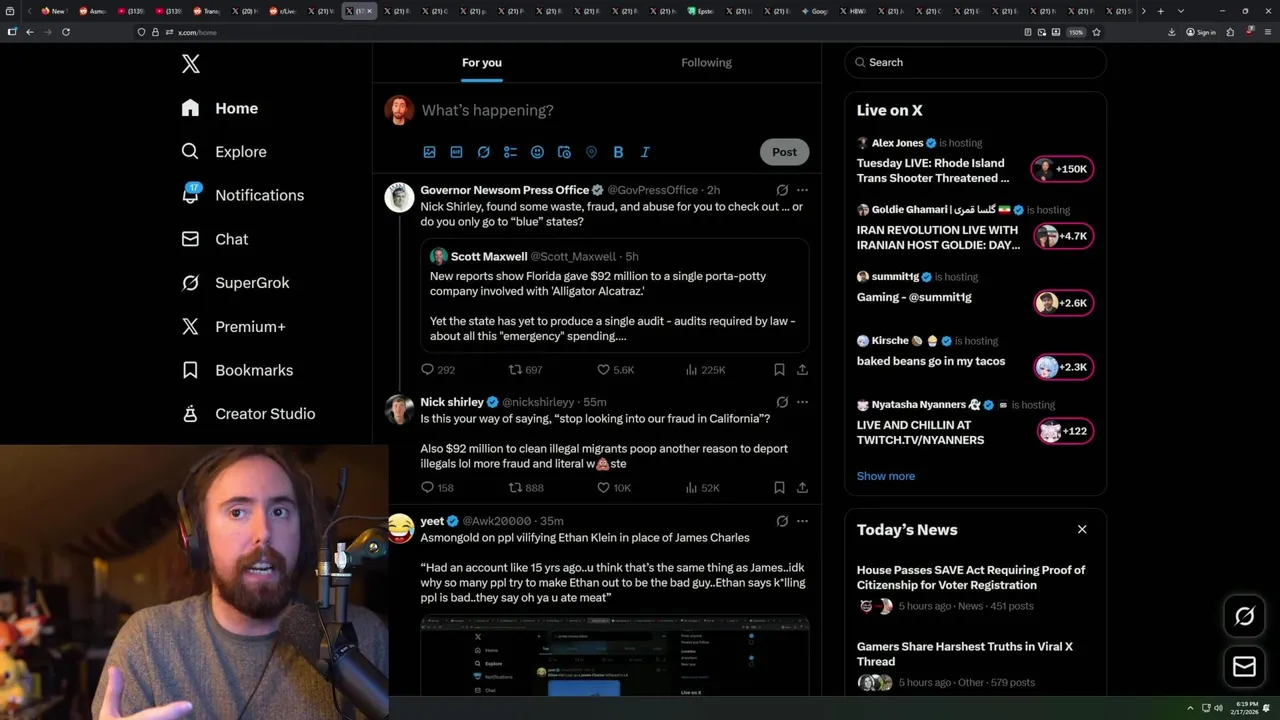
Task: Open more options on Nick shirley post
Action: (802, 402)
